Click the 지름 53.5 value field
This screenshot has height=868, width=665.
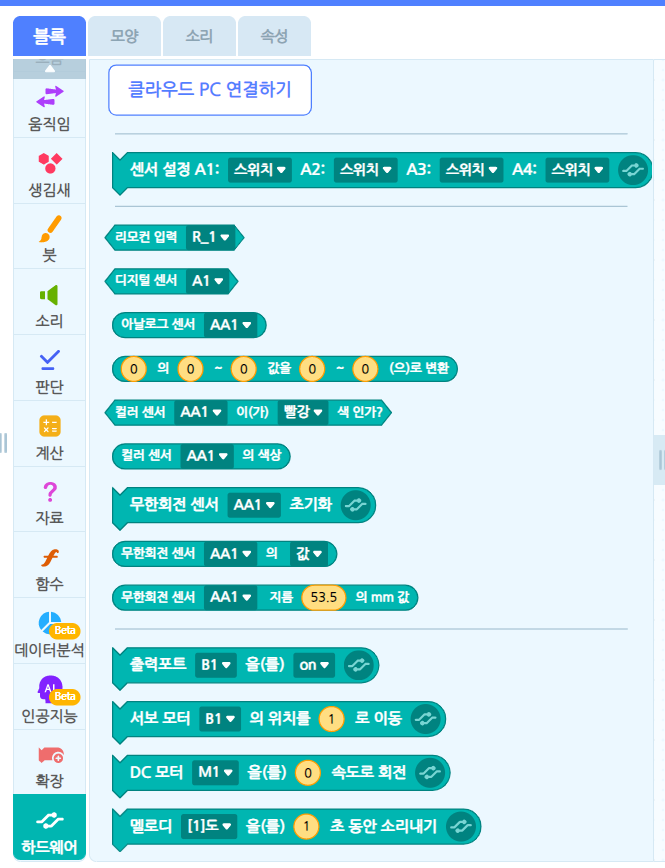click(x=324, y=597)
